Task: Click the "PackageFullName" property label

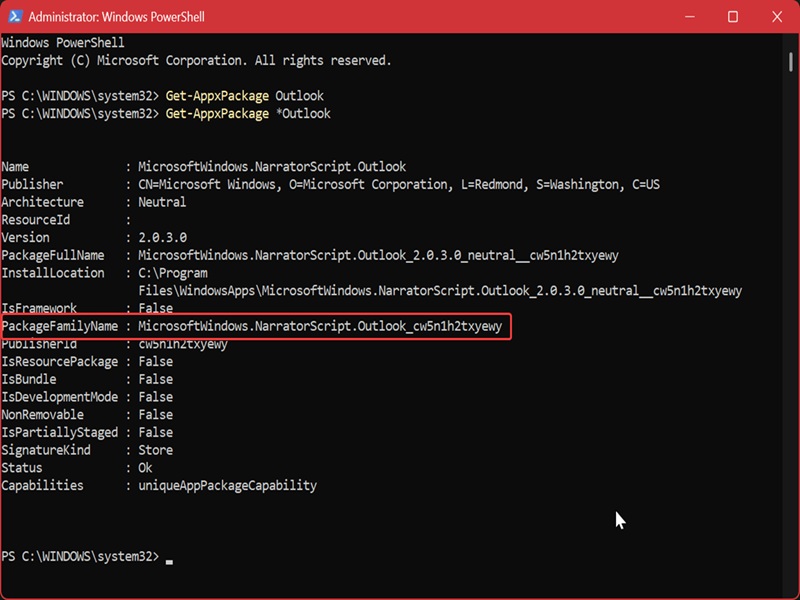Action: pyautogui.click(x=53, y=255)
